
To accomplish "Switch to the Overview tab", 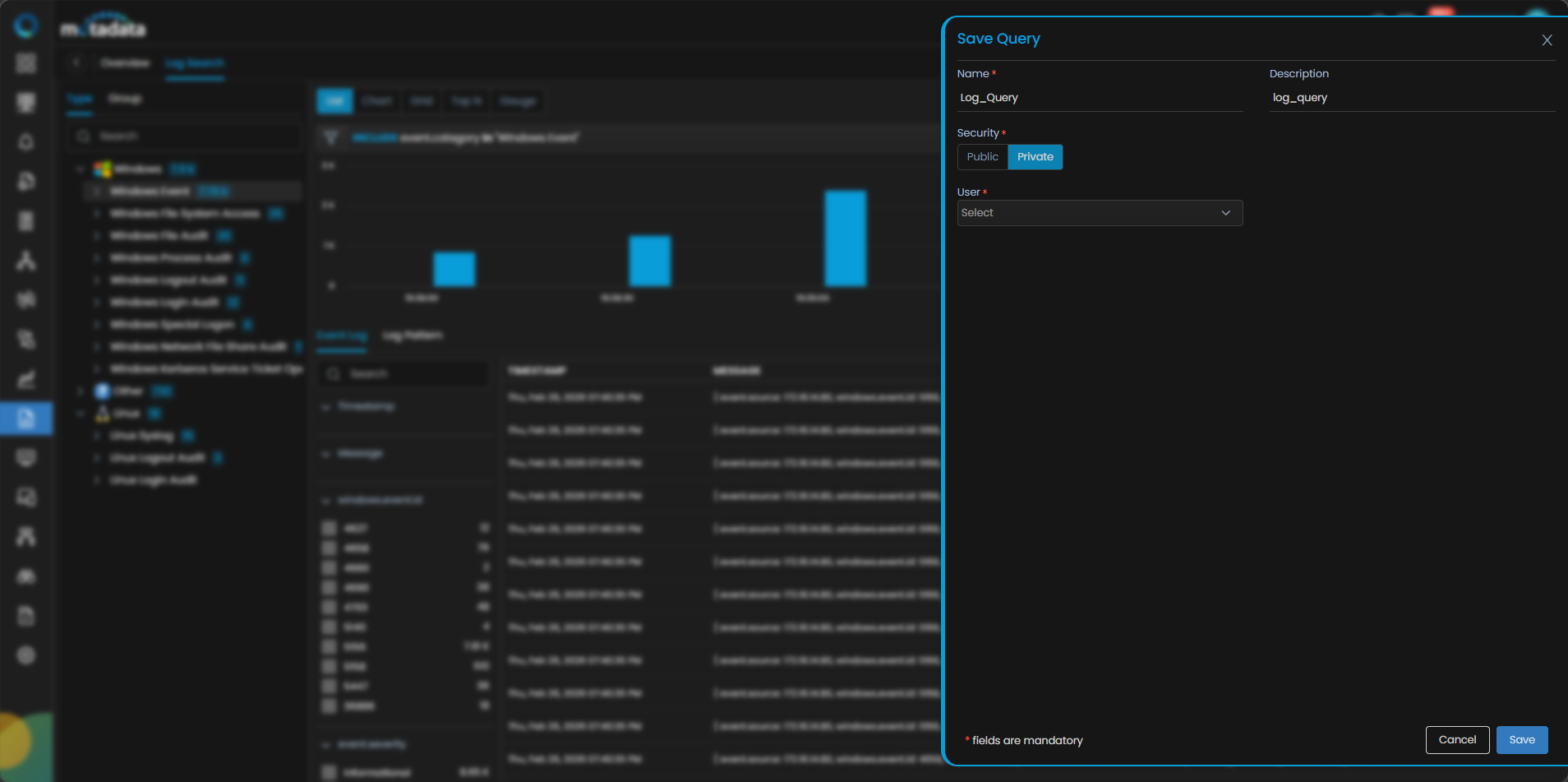I will [x=125, y=63].
